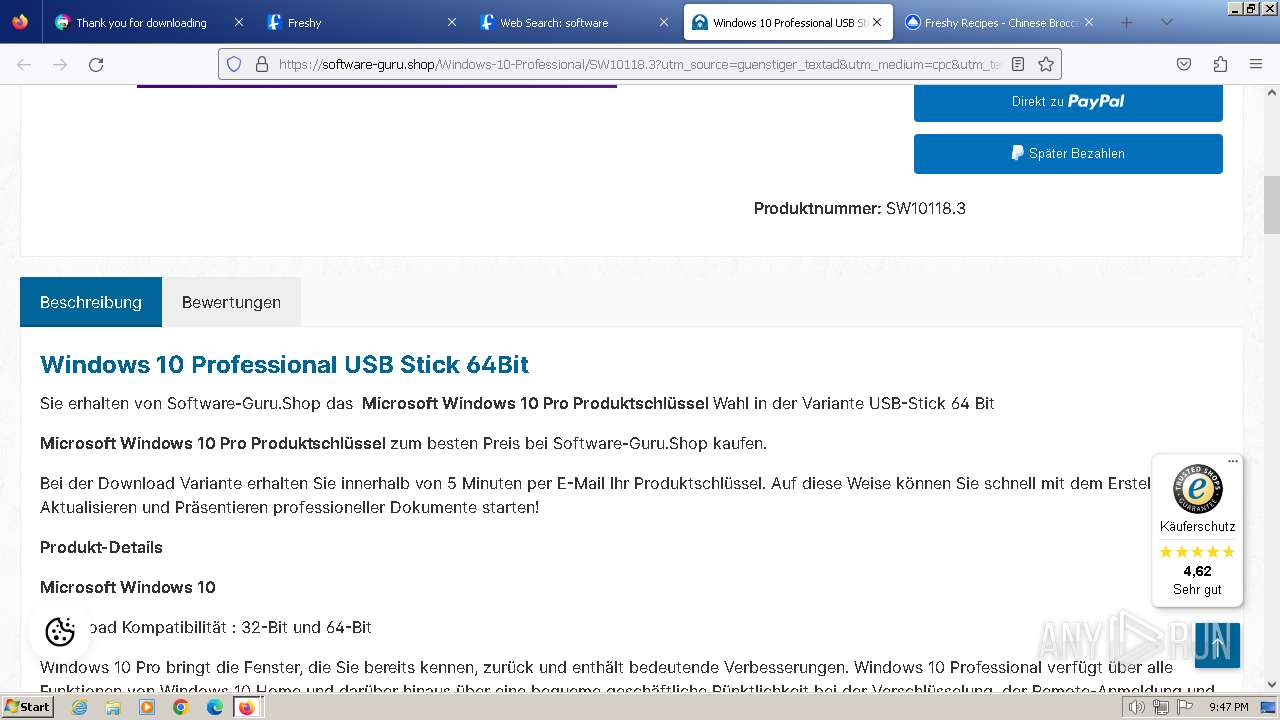1280x720 pixels.
Task: Close the 'Web Search: software' tab
Action: coord(664,22)
